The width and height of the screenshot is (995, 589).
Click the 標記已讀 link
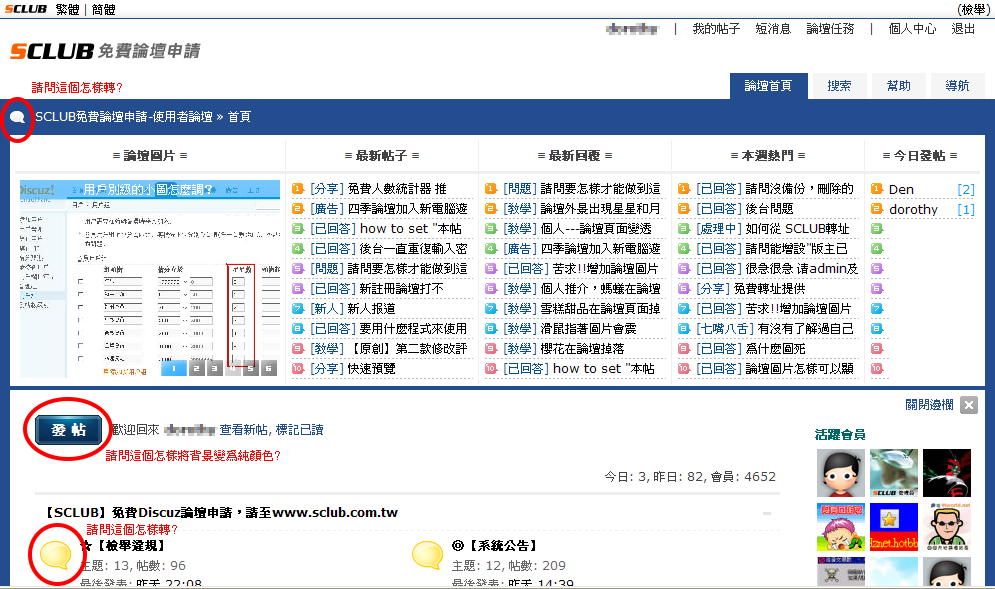[x=300, y=430]
